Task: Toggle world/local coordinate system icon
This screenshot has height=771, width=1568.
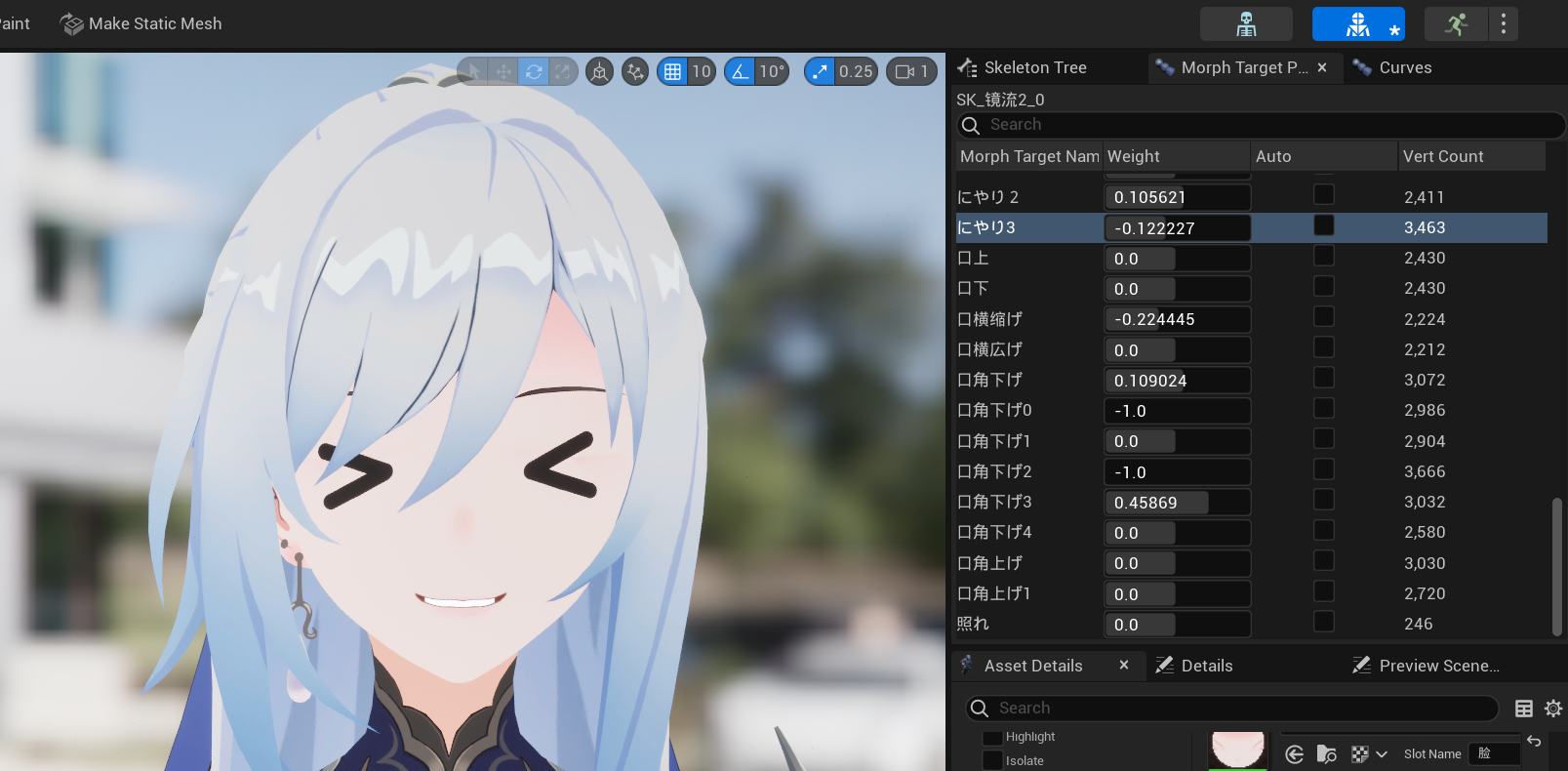Action: [599, 71]
